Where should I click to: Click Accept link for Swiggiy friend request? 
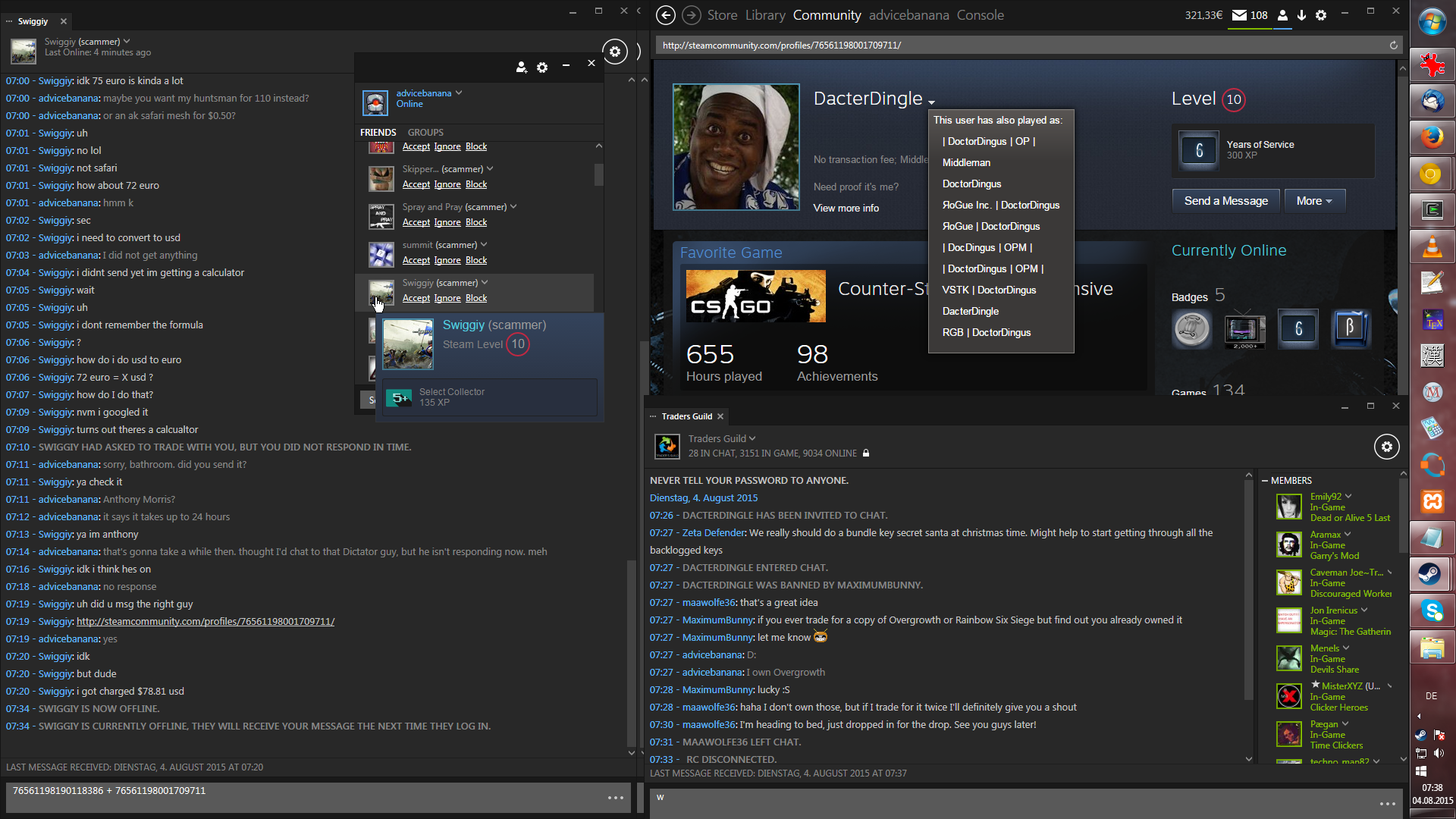tap(416, 298)
